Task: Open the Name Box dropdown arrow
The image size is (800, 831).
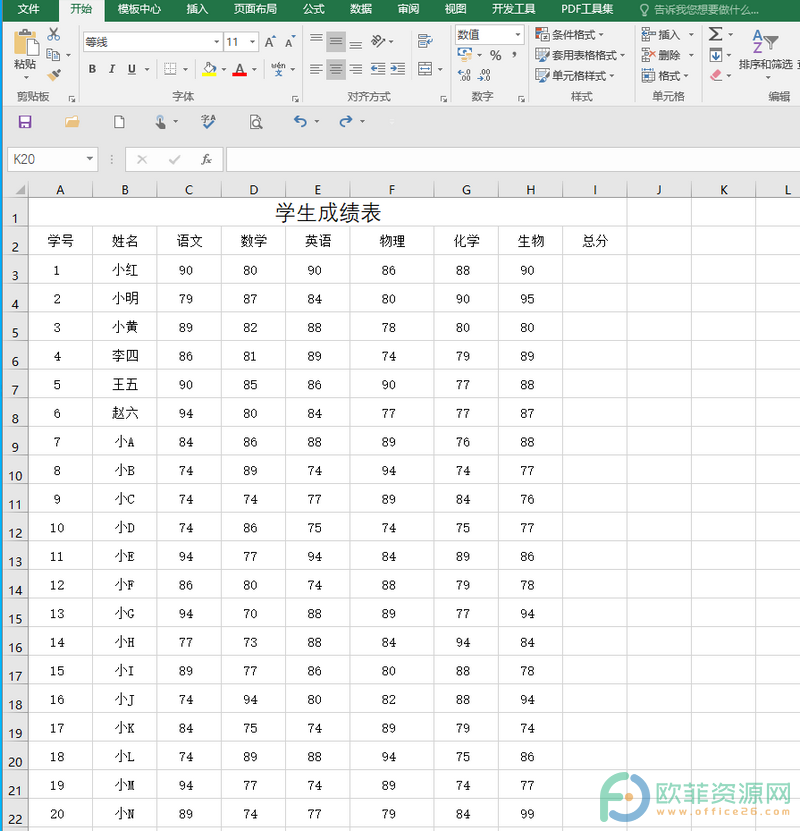Action: [x=90, y=159]
